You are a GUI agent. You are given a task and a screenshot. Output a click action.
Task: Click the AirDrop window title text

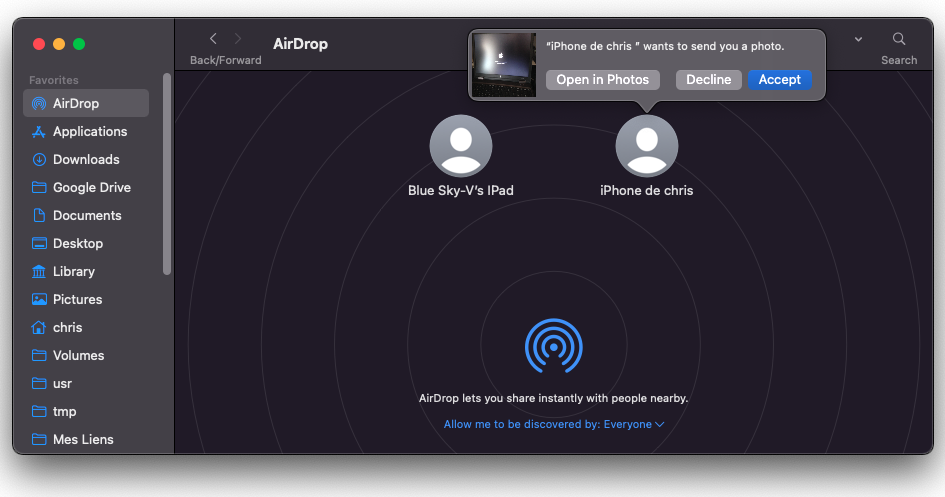click(x=300, y=44)
